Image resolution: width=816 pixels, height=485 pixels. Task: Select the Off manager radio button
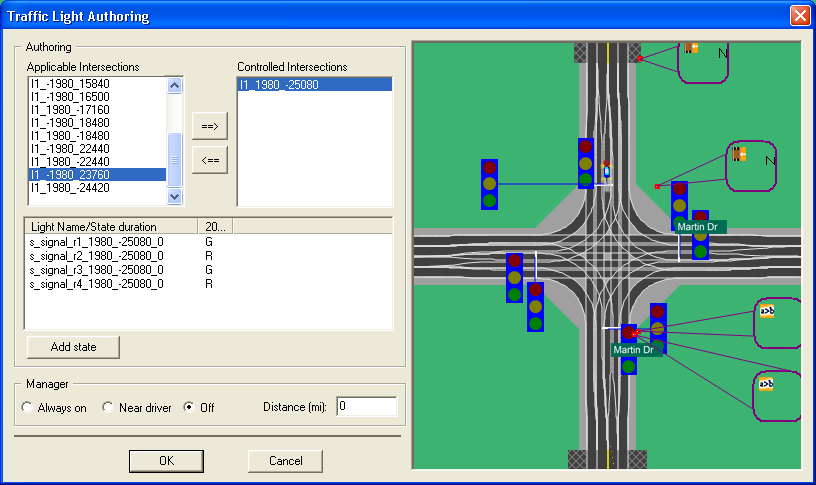tap(189, 407)
